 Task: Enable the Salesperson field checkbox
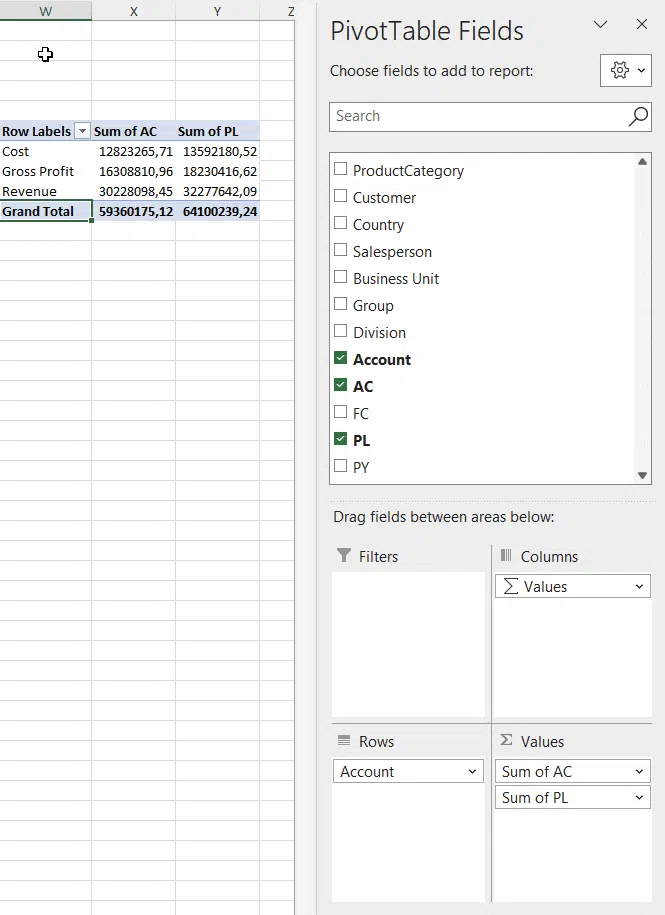[341, 251]
